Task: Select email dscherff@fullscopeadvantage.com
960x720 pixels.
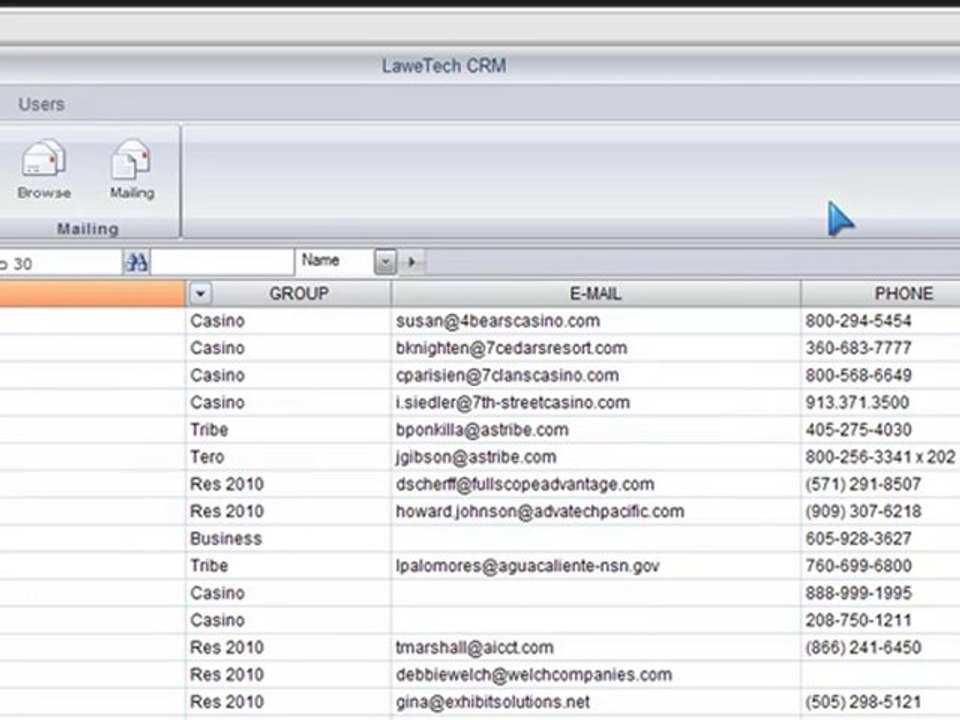Action: 525,484
